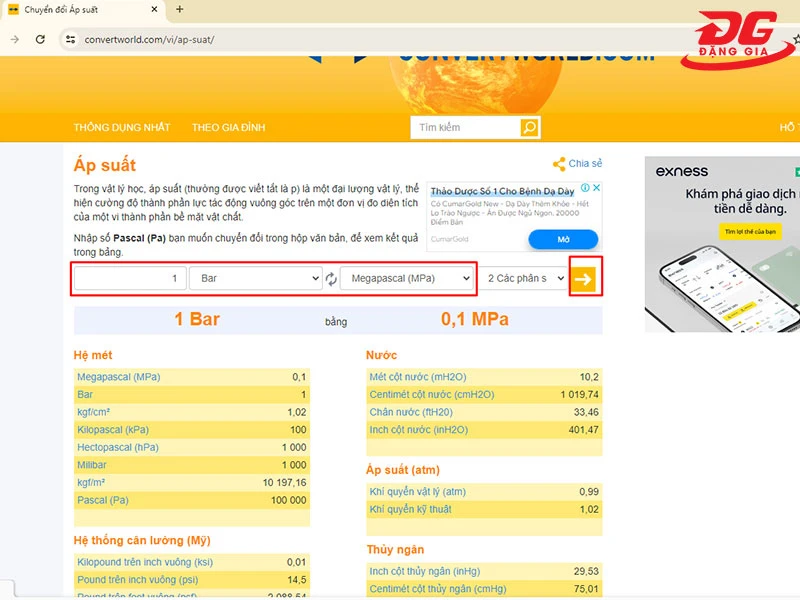Viewport: 800px width, 600px height.
Task: Open the Megapascal (MPa) target unit dropdown
Action: pyautogui.click(x=406, y=278)
